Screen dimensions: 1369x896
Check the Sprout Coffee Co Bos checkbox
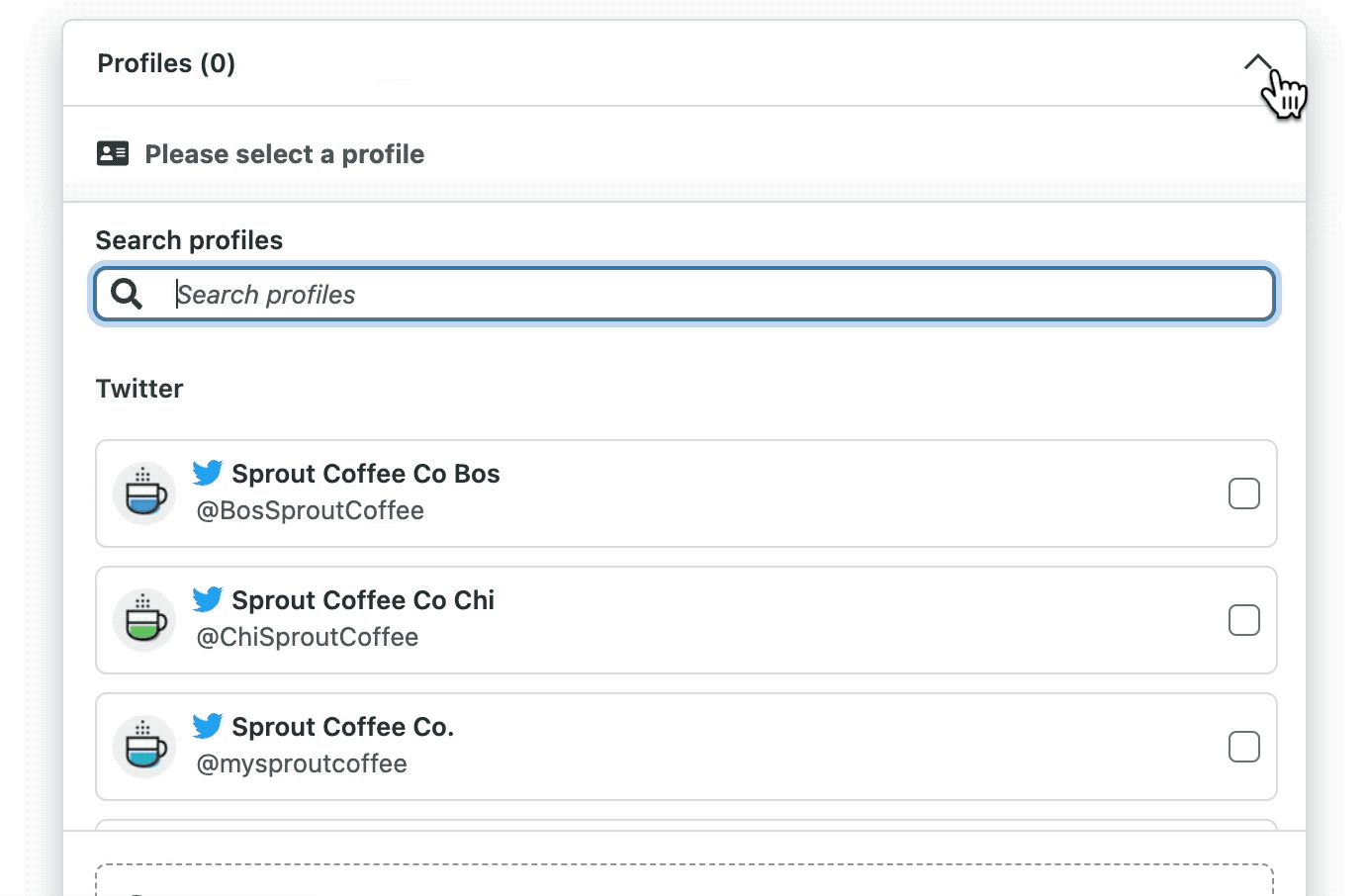1243,493
